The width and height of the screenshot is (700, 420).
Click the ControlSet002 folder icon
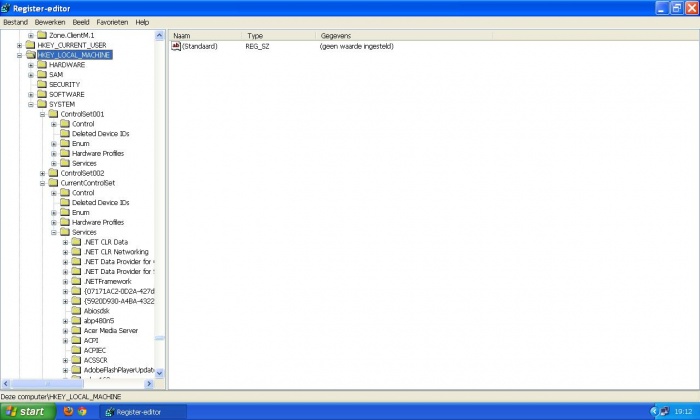tap(54, 173)
